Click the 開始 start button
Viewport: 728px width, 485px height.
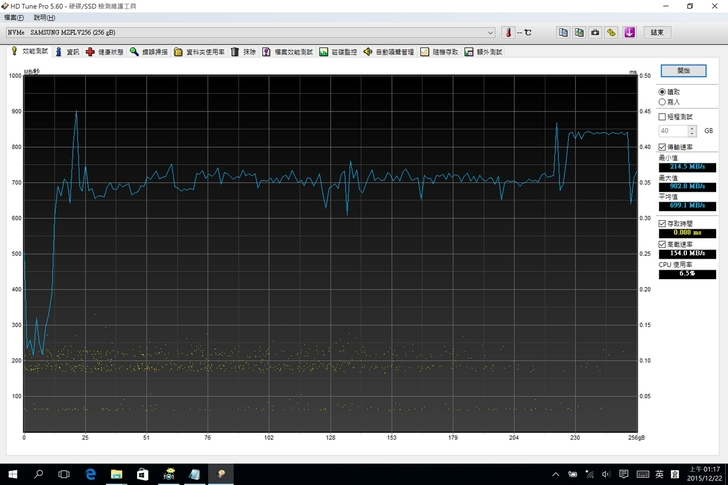pos(683,71)
